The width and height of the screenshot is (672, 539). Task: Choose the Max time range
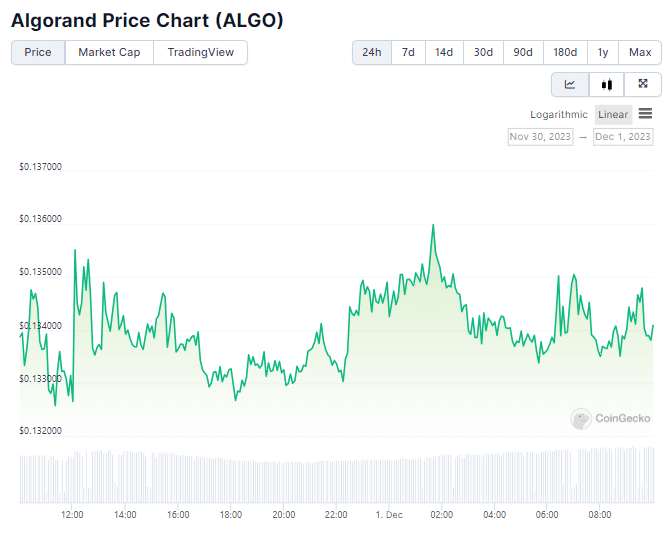[640, 52]
